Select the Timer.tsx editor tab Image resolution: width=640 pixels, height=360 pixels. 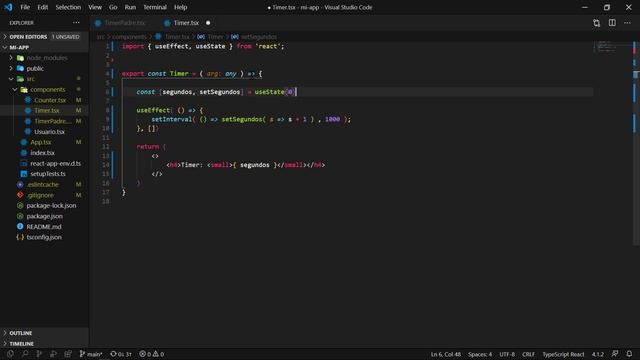(x=186, y=23)
